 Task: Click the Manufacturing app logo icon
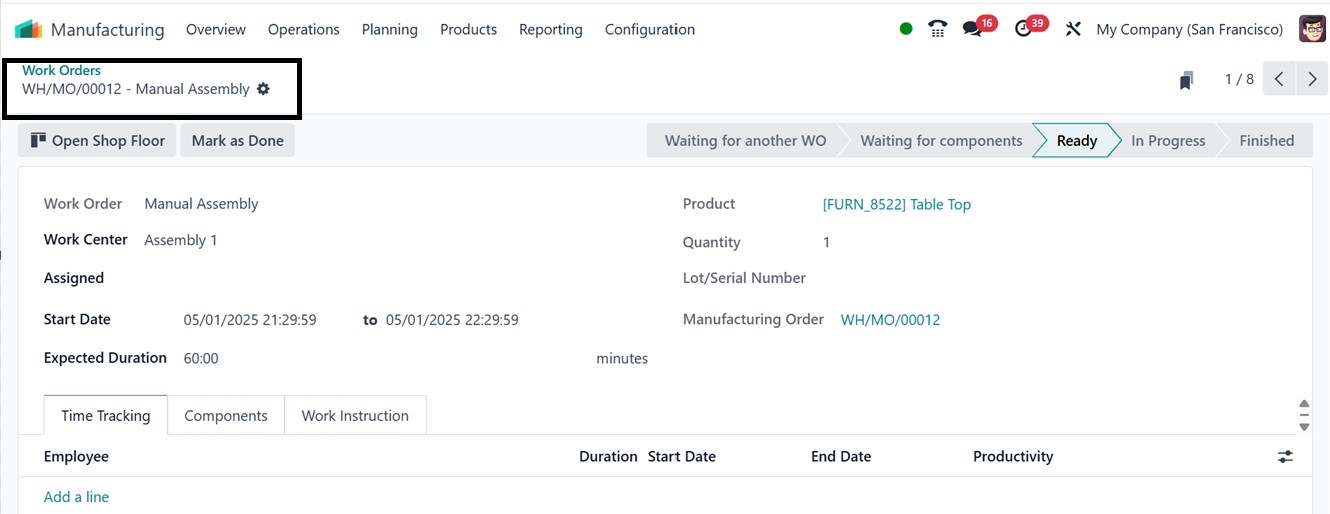coord(28,29)
